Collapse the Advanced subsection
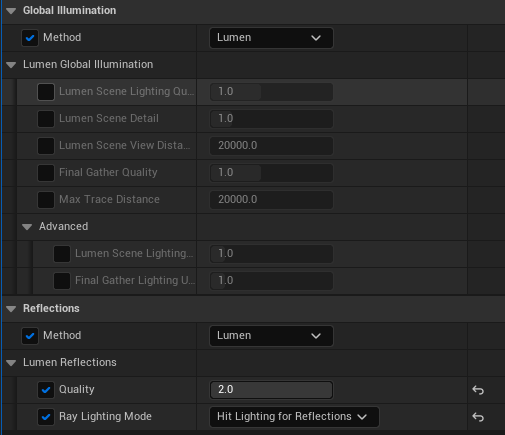This screenshot has width=505, height=435. [27, 227]
